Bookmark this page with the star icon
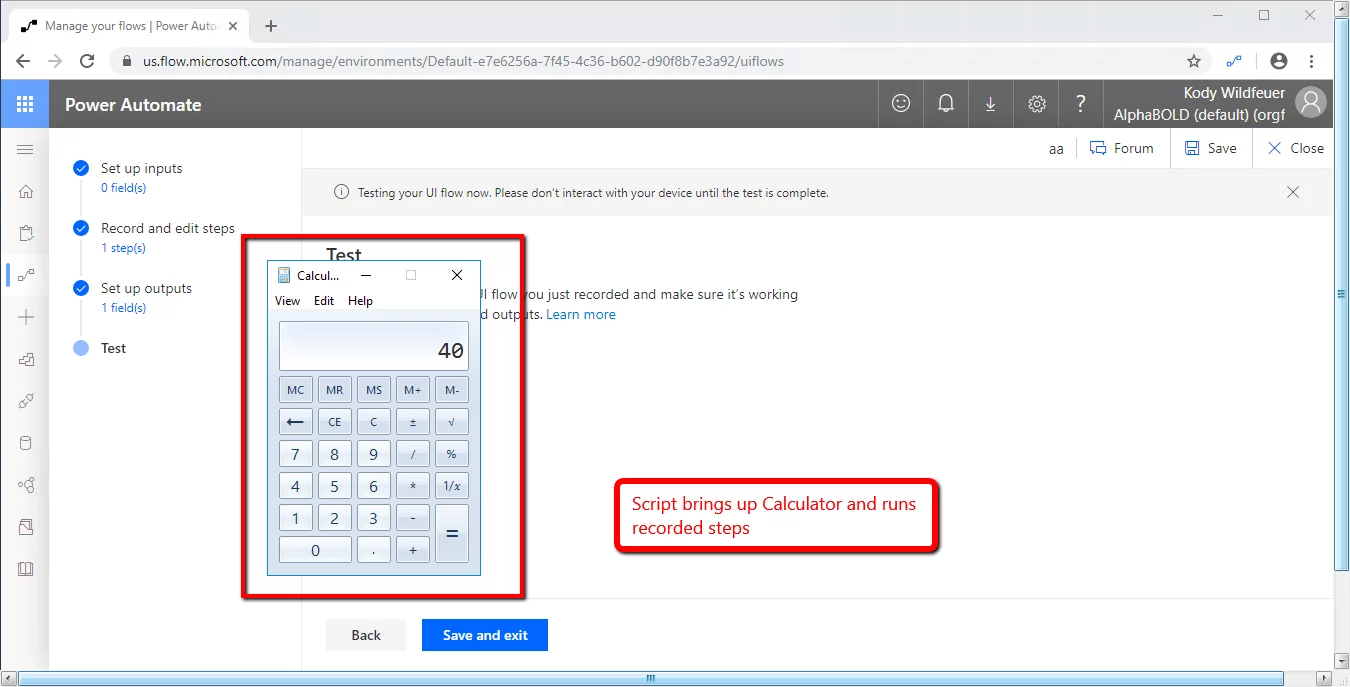The image size is (1350, 687). 1194,61
